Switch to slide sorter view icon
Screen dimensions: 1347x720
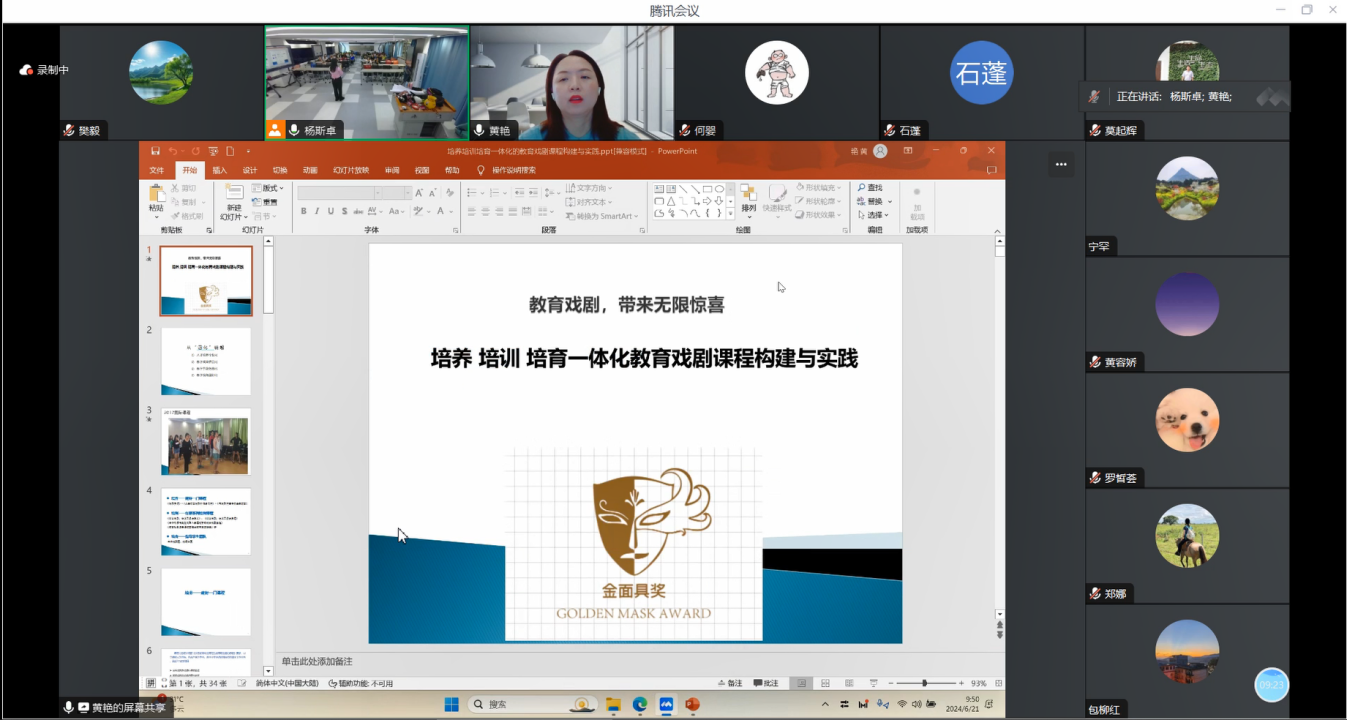825,683
